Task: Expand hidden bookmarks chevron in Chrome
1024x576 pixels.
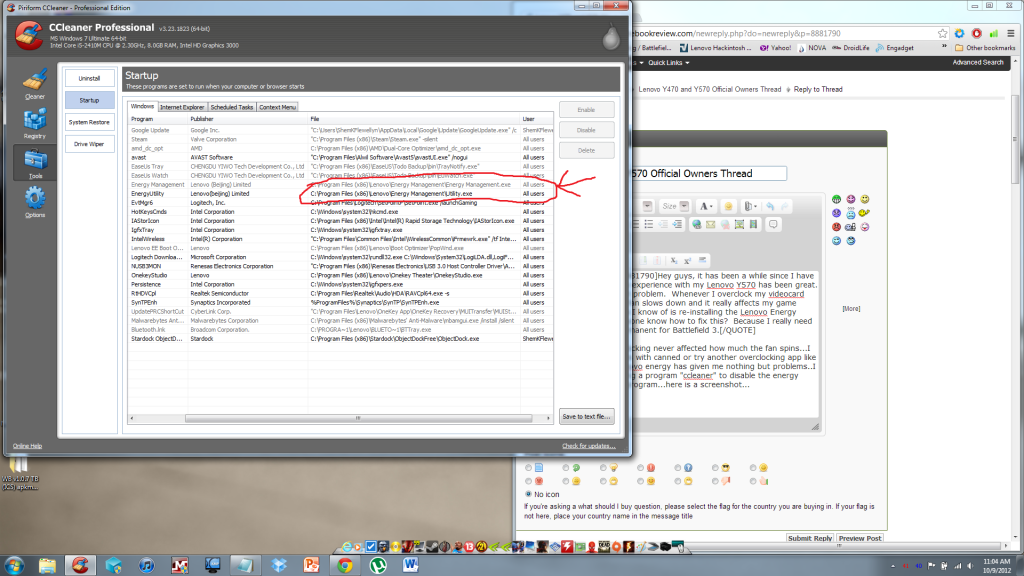Action: click(944, 47)
